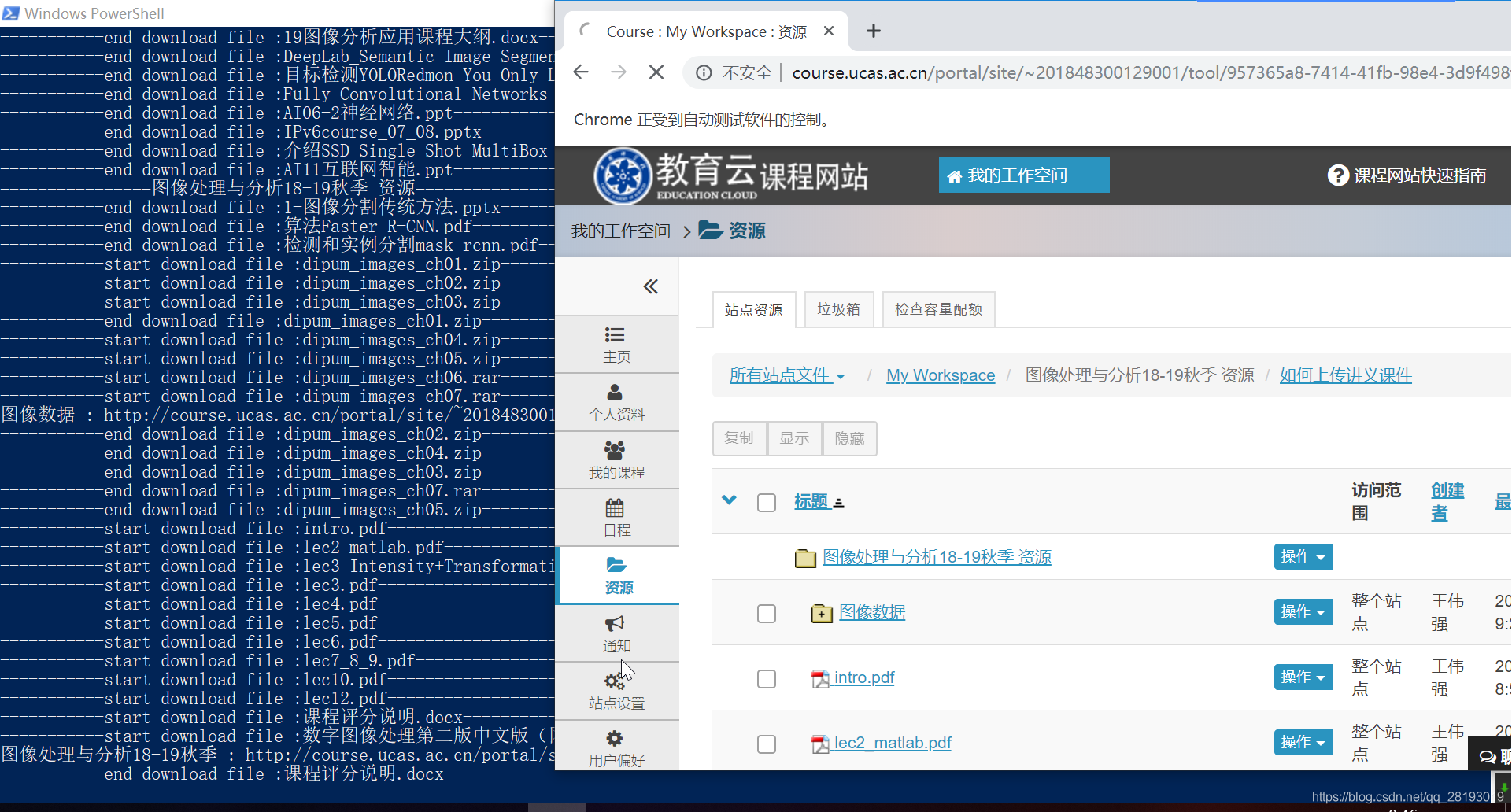This screenshot has width=1512, height=812.
Task: Check the checkbox next to 图像数据 folder
Action: pos(766,613)
